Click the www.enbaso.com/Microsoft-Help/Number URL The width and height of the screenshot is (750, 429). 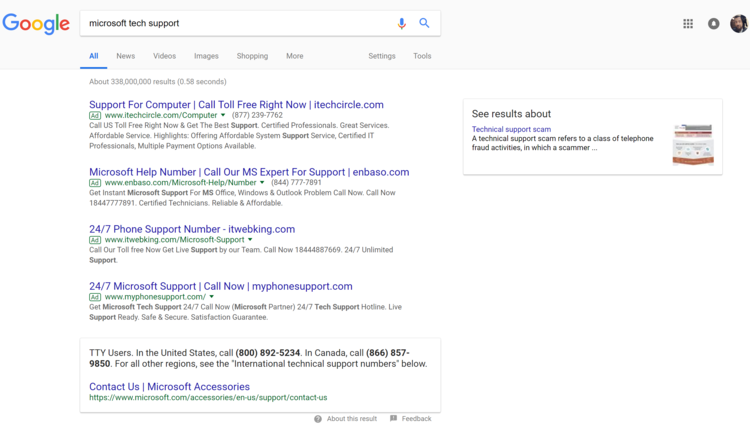[180, 183]
